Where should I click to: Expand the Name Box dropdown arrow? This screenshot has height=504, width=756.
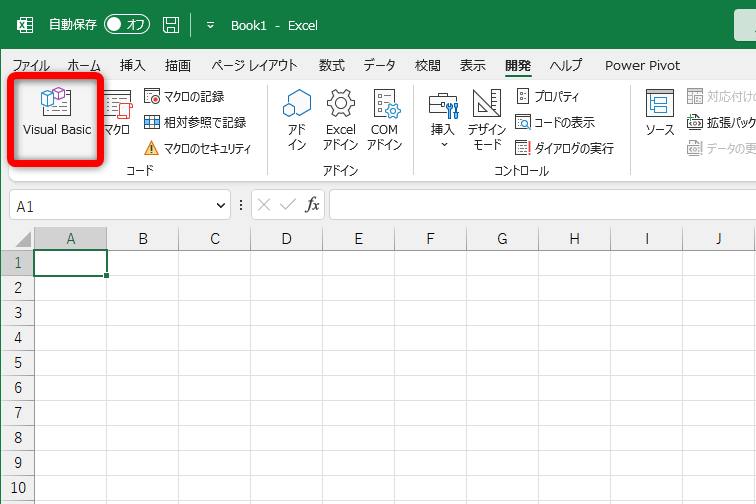click(221, 205)
